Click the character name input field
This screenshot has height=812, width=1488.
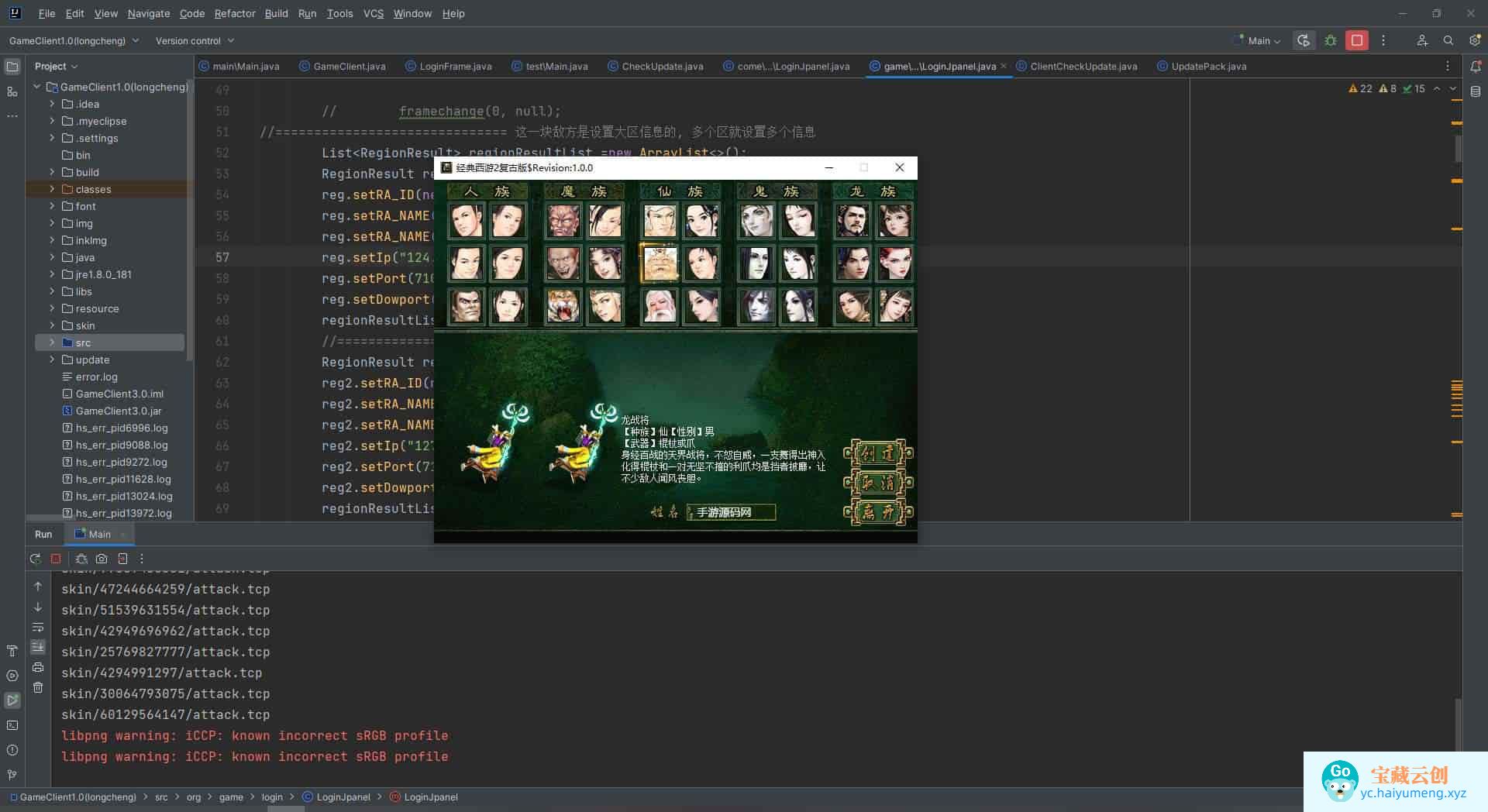coord(730,512)
